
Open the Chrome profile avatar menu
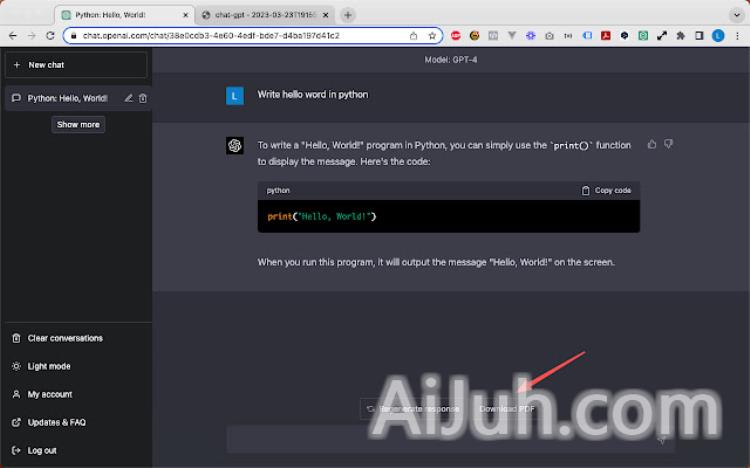point(718,35)
